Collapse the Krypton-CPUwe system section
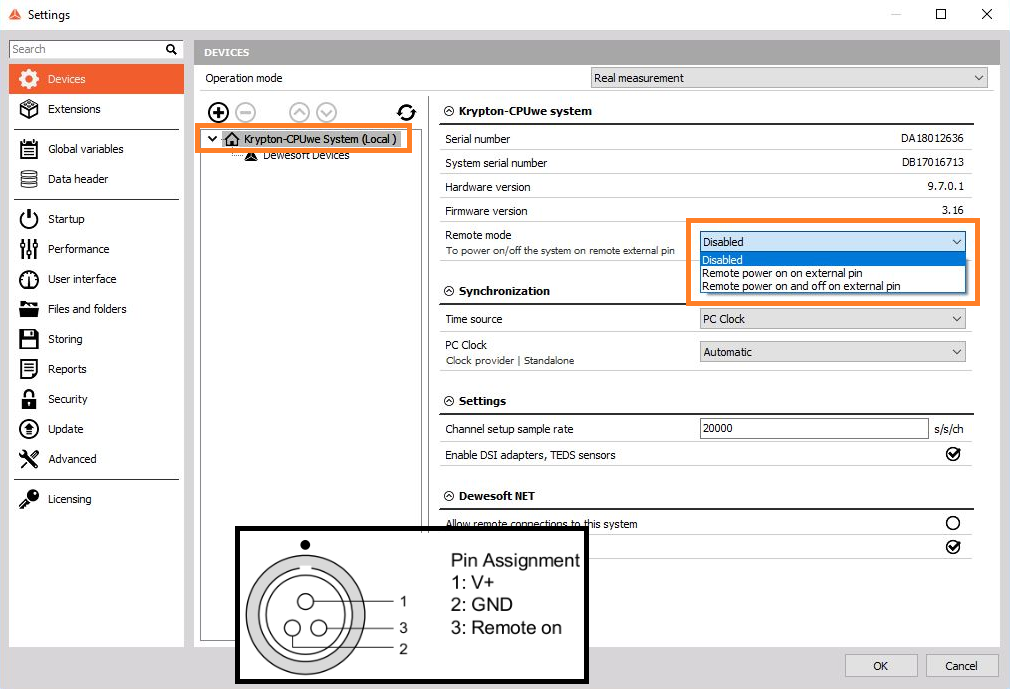The image size is (1010, 689). pos(449,111)
